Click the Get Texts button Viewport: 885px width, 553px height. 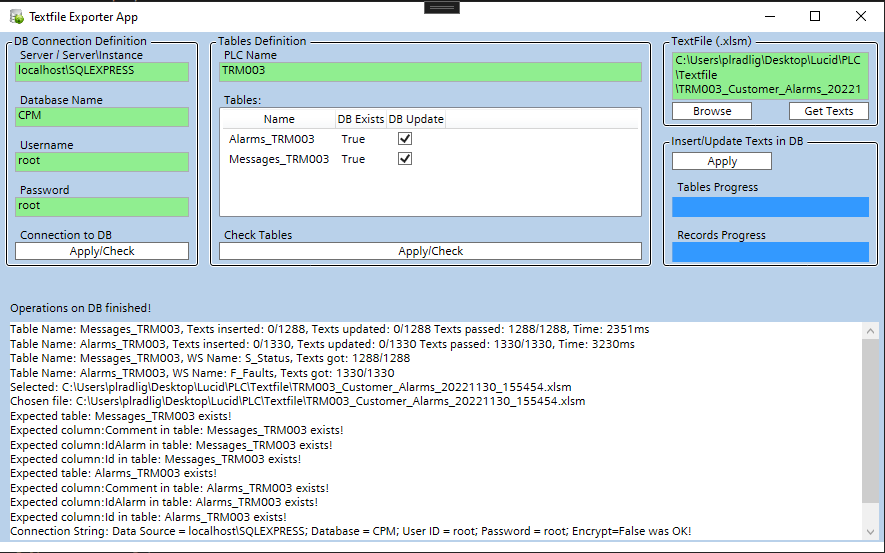coord(829,111)
